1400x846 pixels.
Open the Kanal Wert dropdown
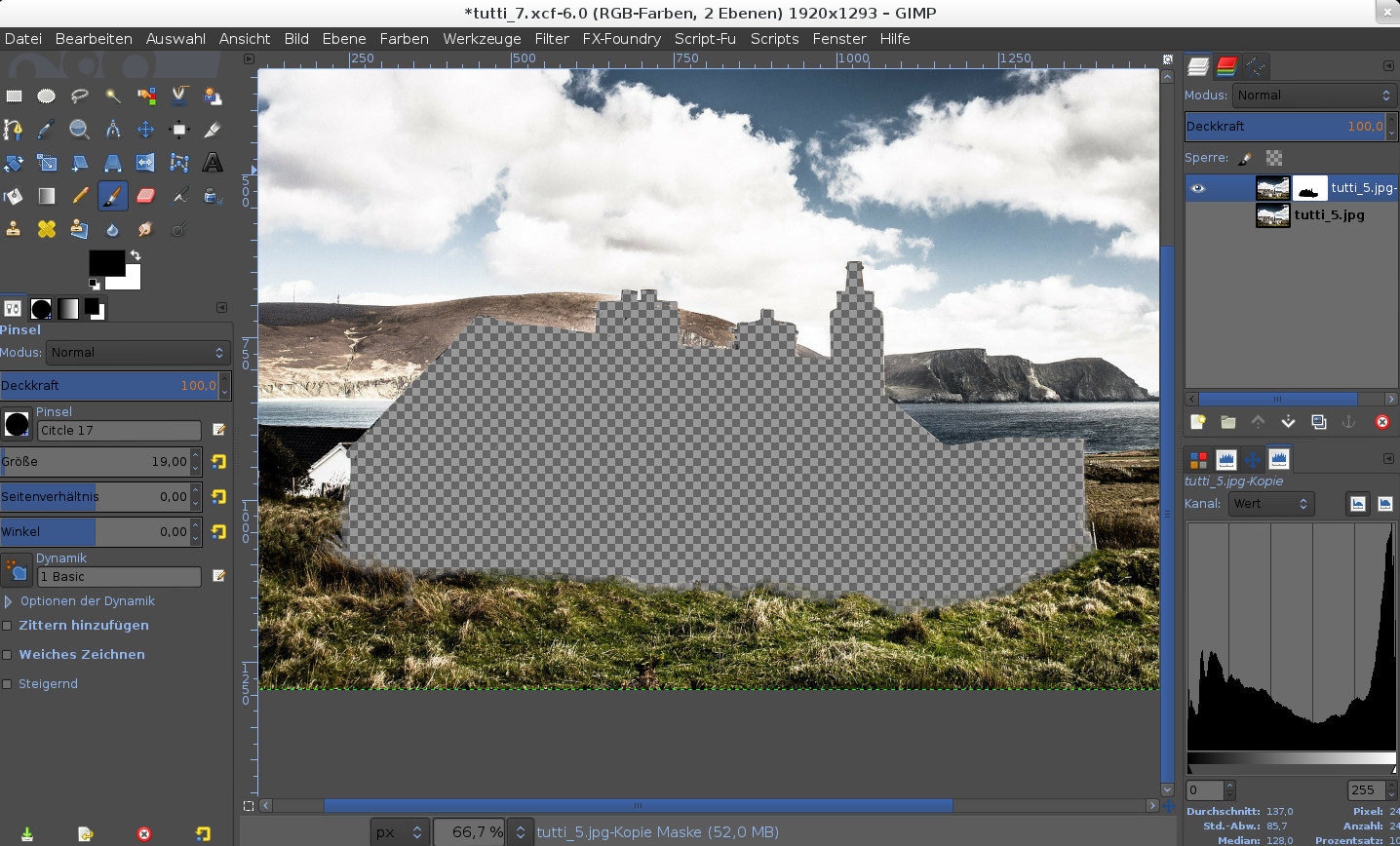pos(1269,504)
